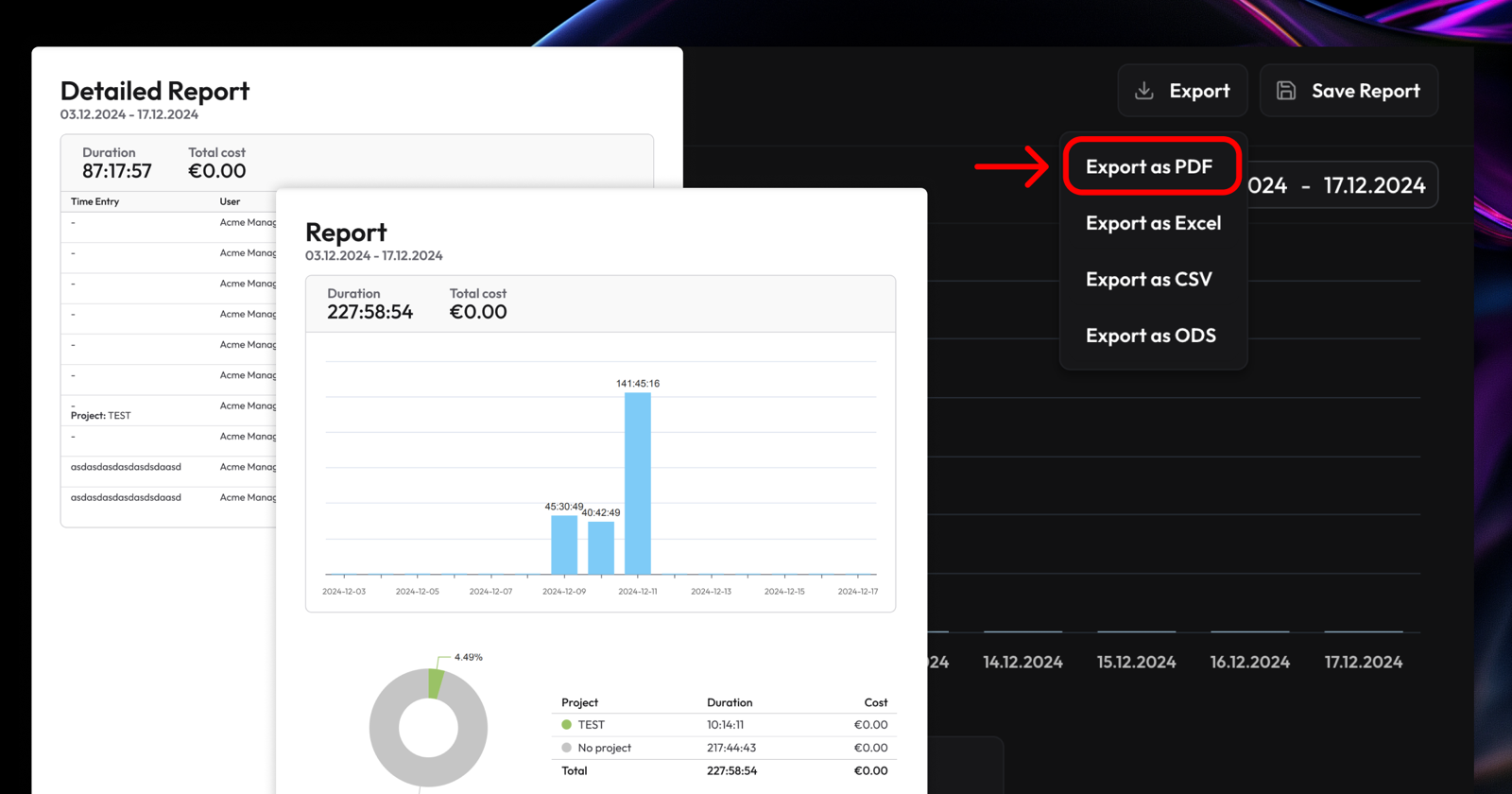This screenshot has width=1512, height=794.
Task: Choose Export as CSV
Action: click(x=1149, y=280)
